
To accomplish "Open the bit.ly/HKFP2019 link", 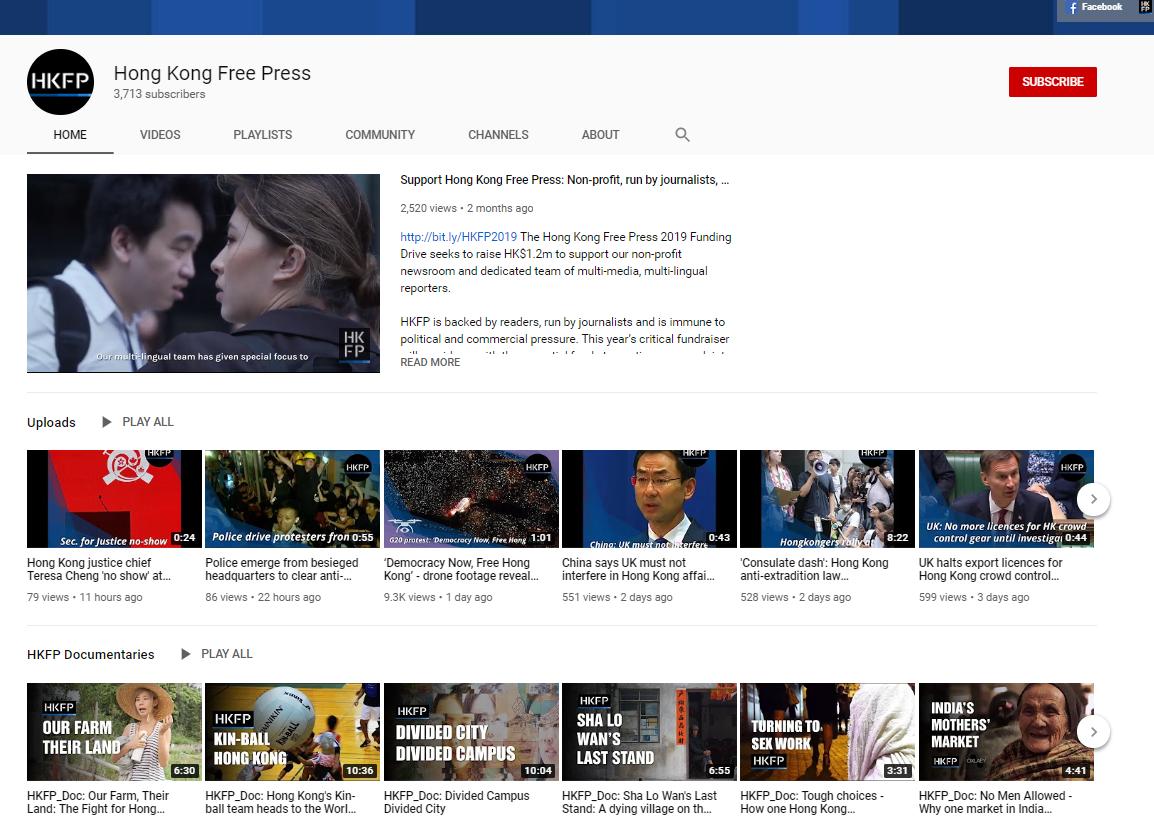I will point(459,237).
